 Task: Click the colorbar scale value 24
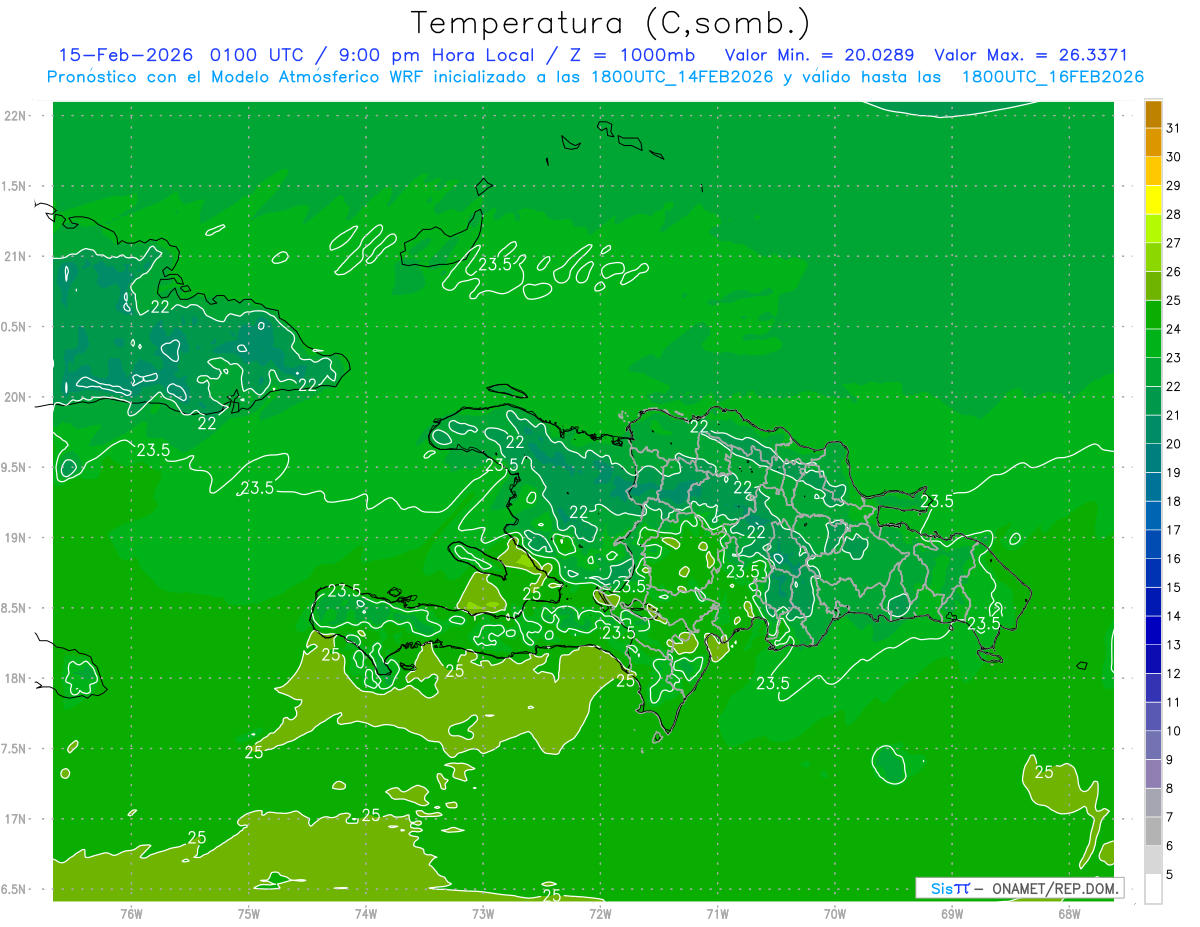pyautogui.click(x=1173, y=329)
